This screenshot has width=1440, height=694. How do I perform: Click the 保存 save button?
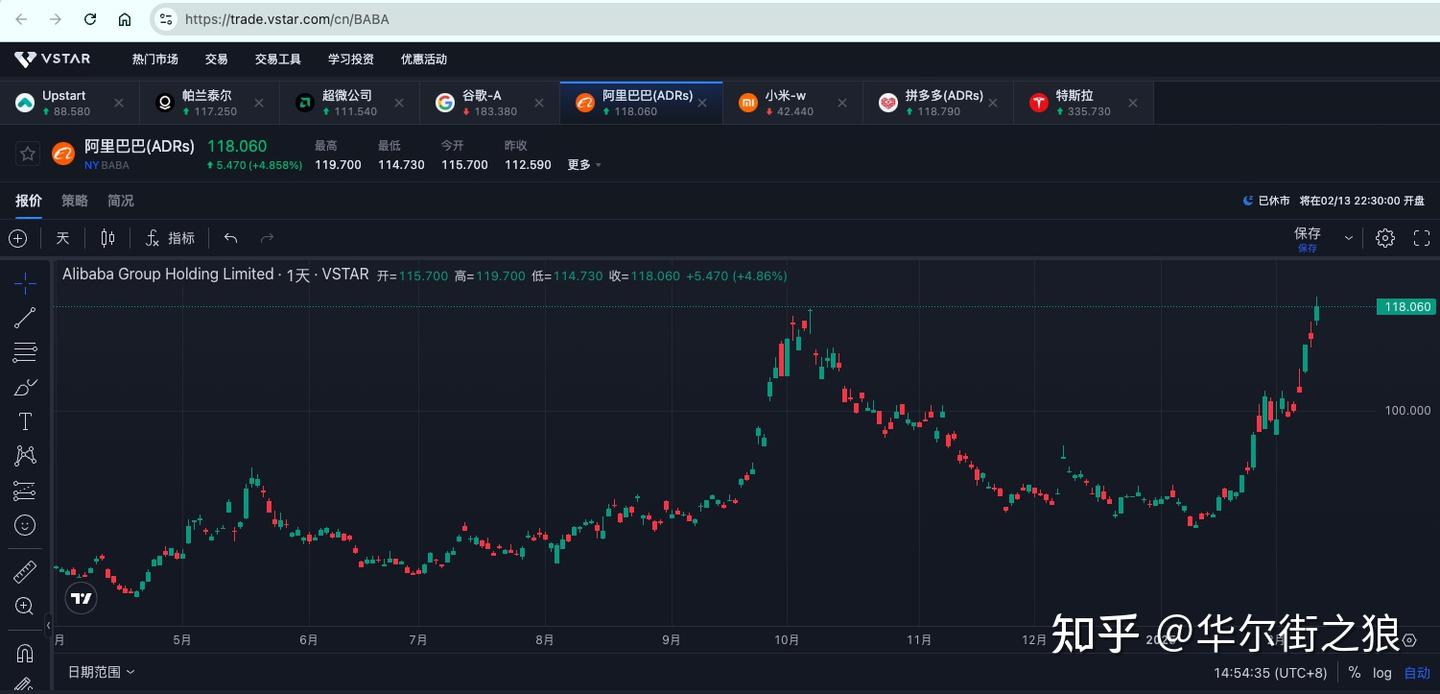1308,238
